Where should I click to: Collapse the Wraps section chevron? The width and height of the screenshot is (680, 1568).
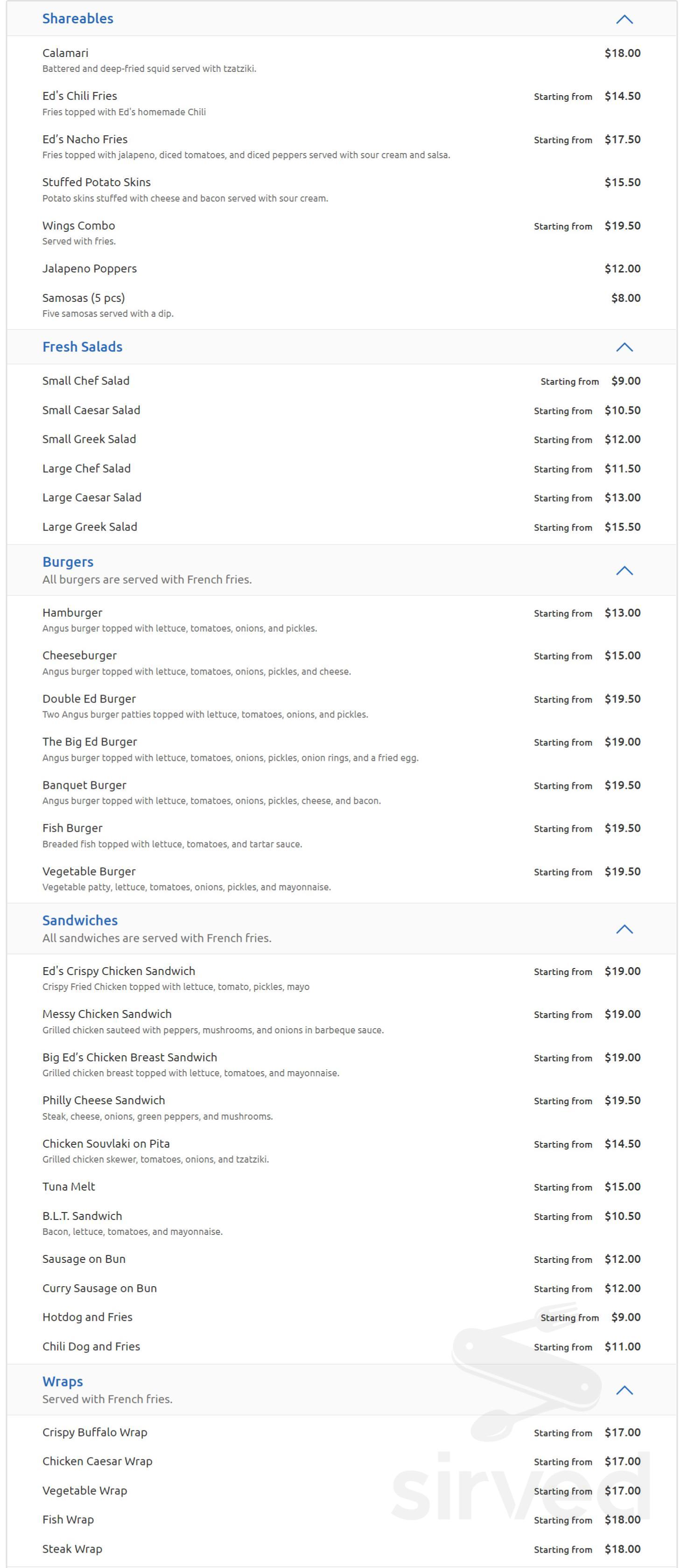coord(624,1390)
